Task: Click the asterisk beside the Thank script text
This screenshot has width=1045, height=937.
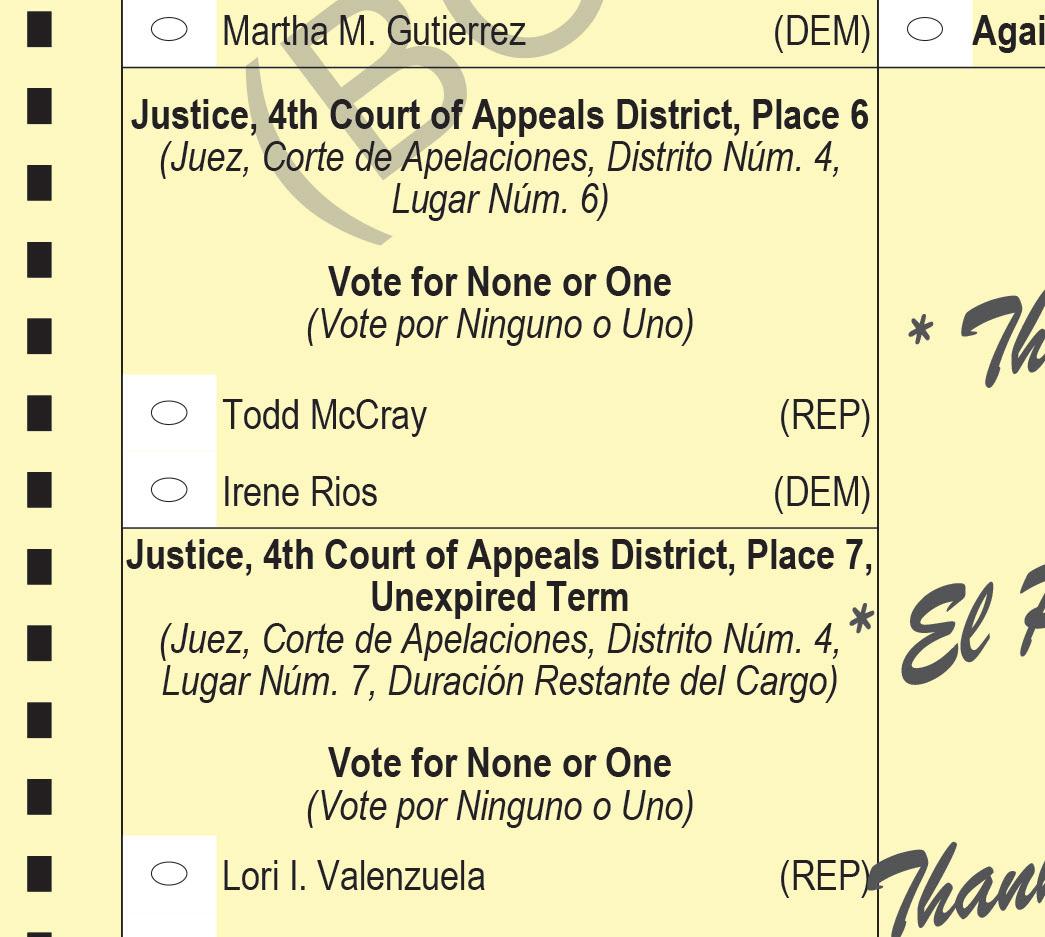Action: coord(920,331)
